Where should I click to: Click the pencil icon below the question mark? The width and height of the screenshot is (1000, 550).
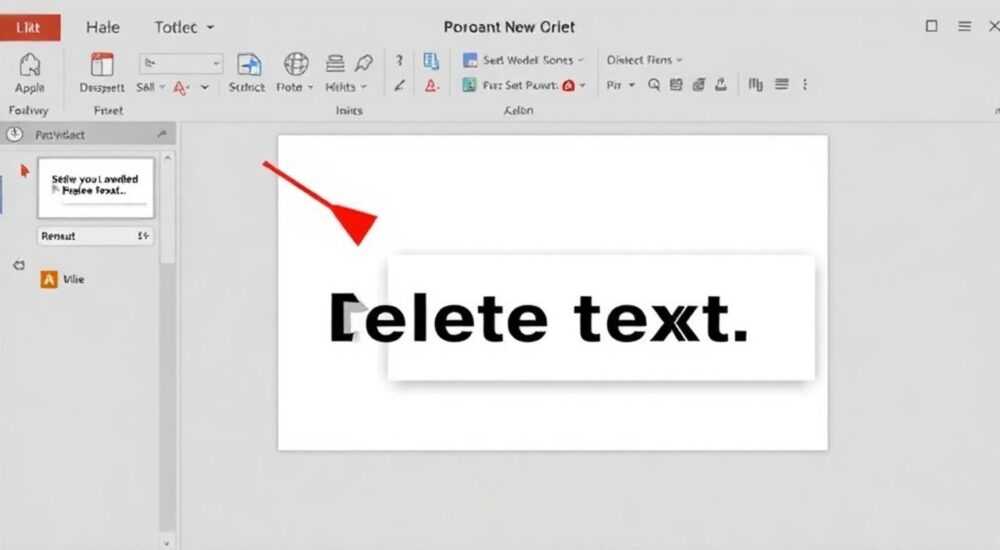pos(400,85)
